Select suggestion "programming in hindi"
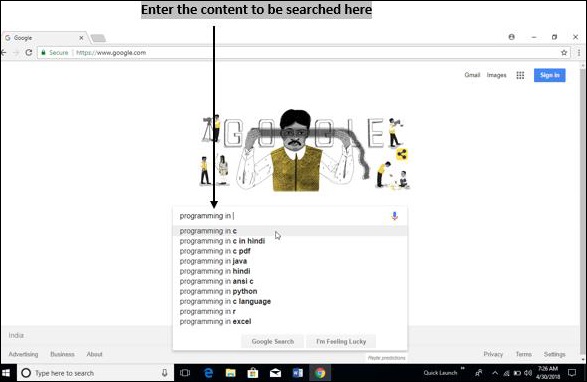 pos(290,271)
